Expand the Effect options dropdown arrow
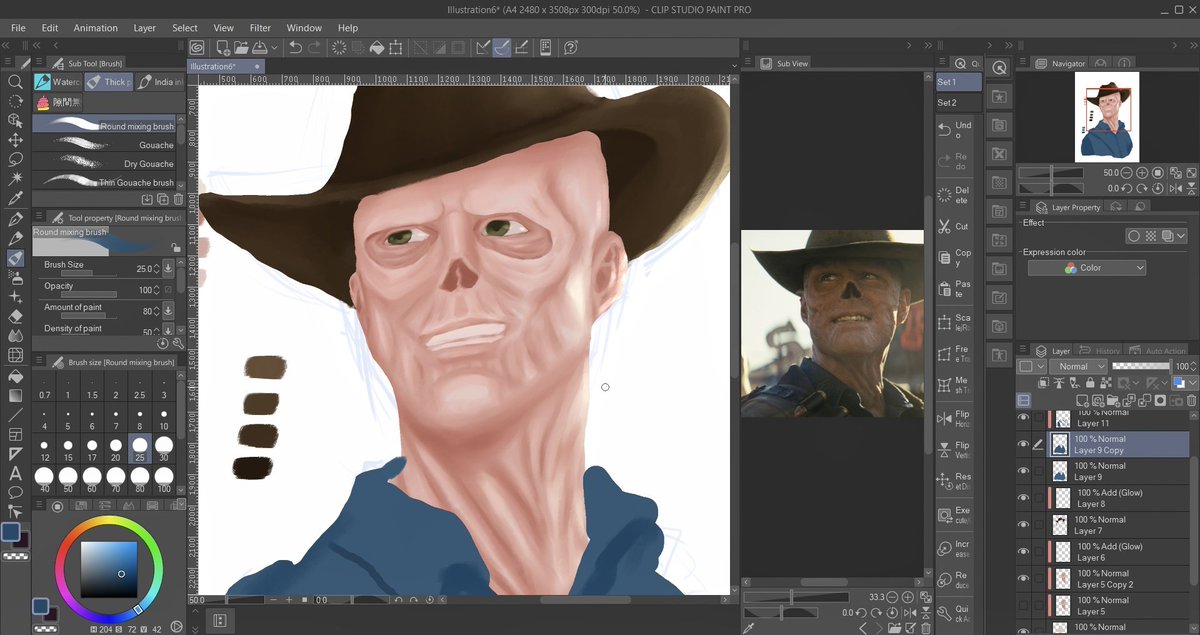1200x635 pixels. (1181, 237)
